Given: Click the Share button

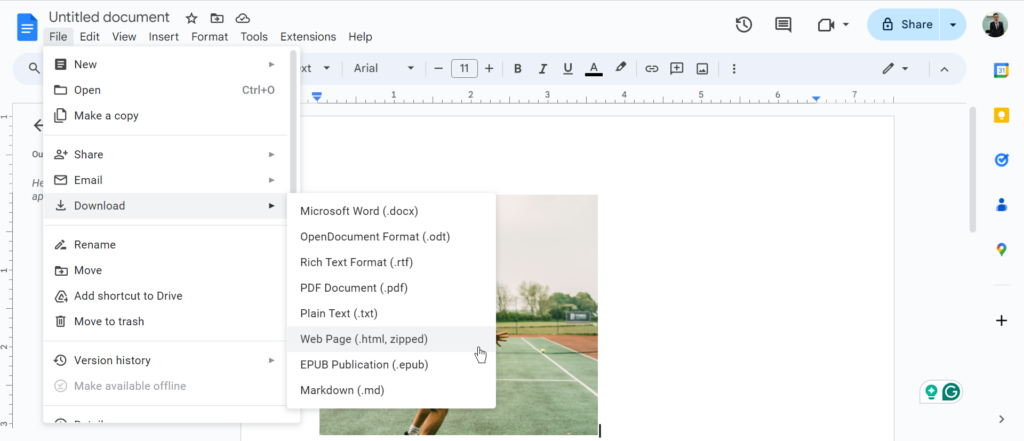Looking at the screenshot, I should pos(906,25).
